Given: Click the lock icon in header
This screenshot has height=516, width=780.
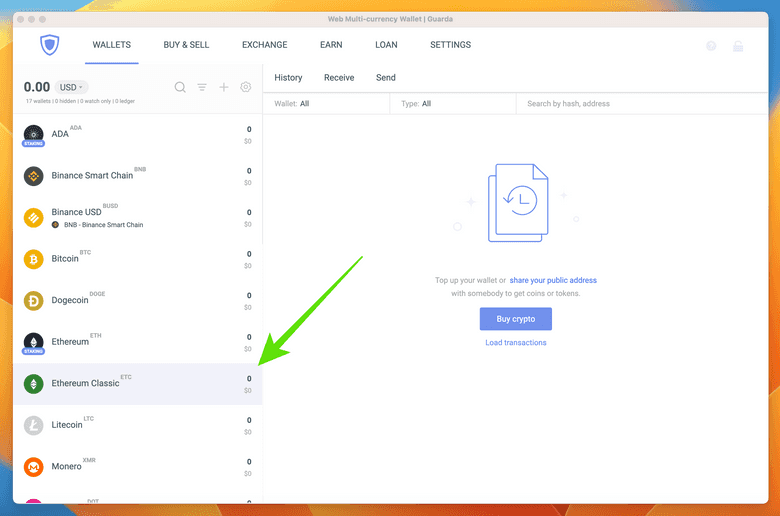Looking at the screenshot, I should point(738,46).
